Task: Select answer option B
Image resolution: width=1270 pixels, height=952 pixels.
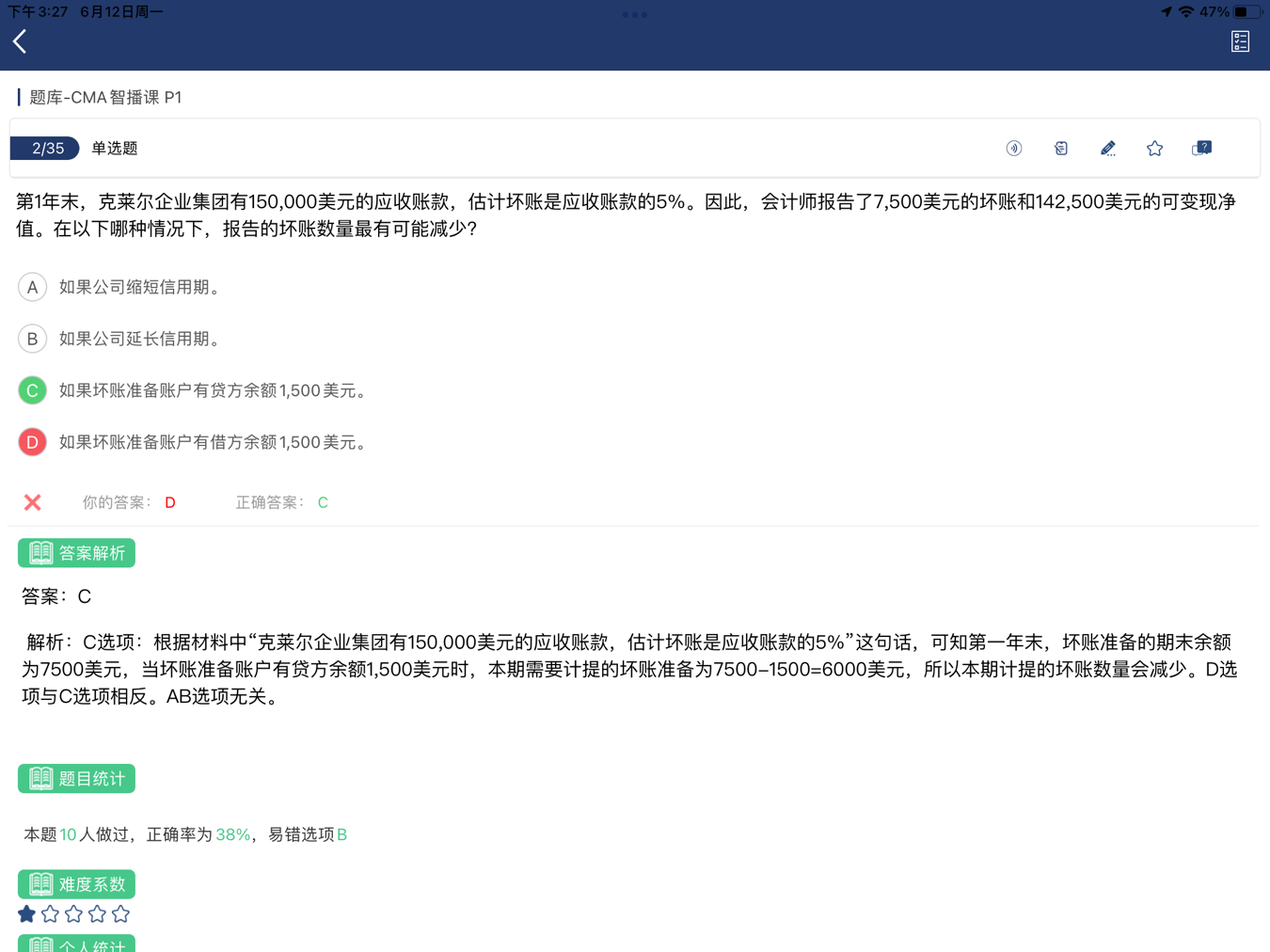Action: (33, 339)
